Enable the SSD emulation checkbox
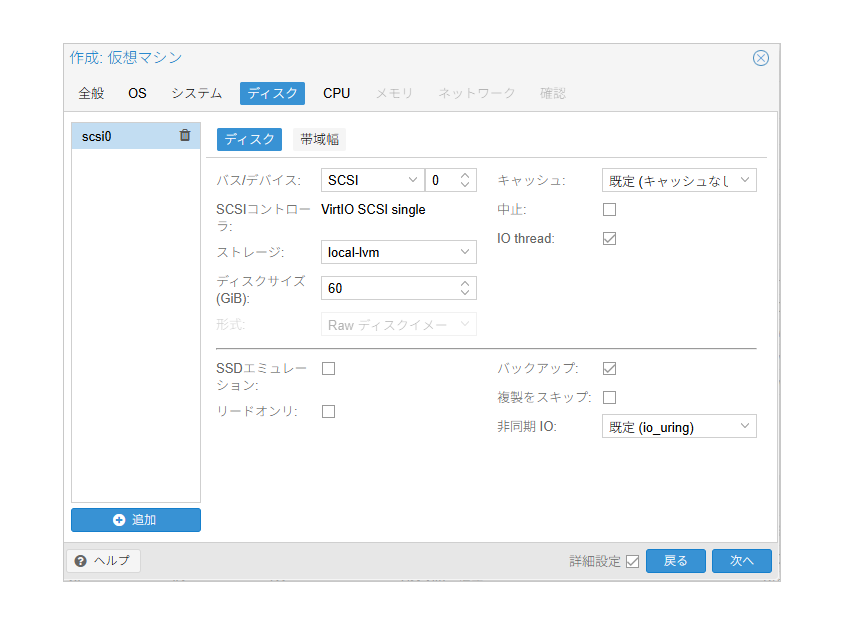This screenshot has height=625, width=844. [x=328, y=369]
